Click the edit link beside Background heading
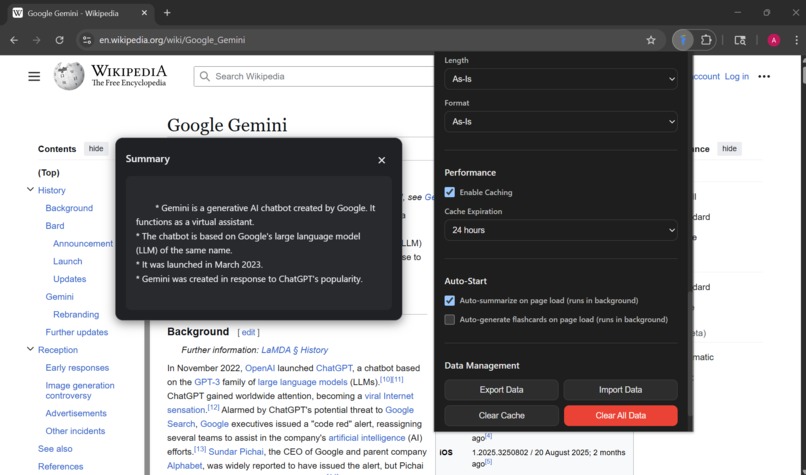806x475 pixels. coord(248,333)
